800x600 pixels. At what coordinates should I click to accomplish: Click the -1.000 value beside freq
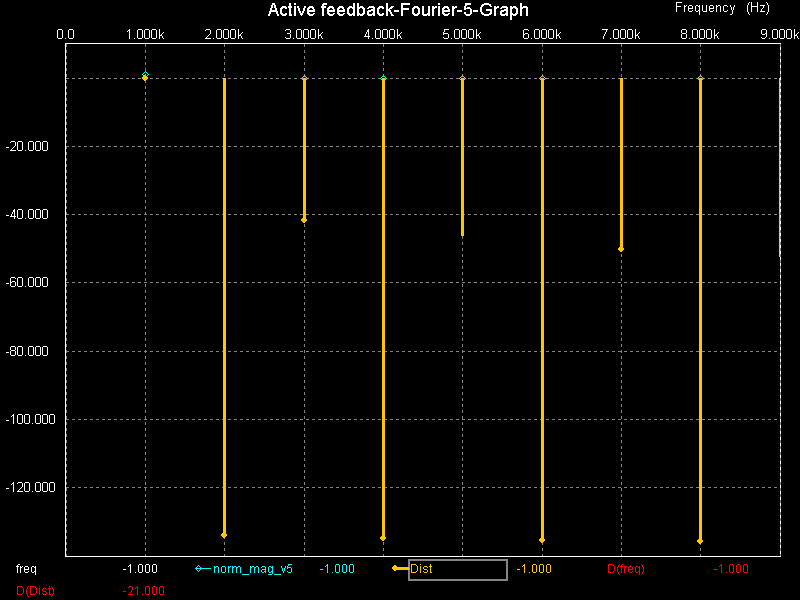pos(140,569)
